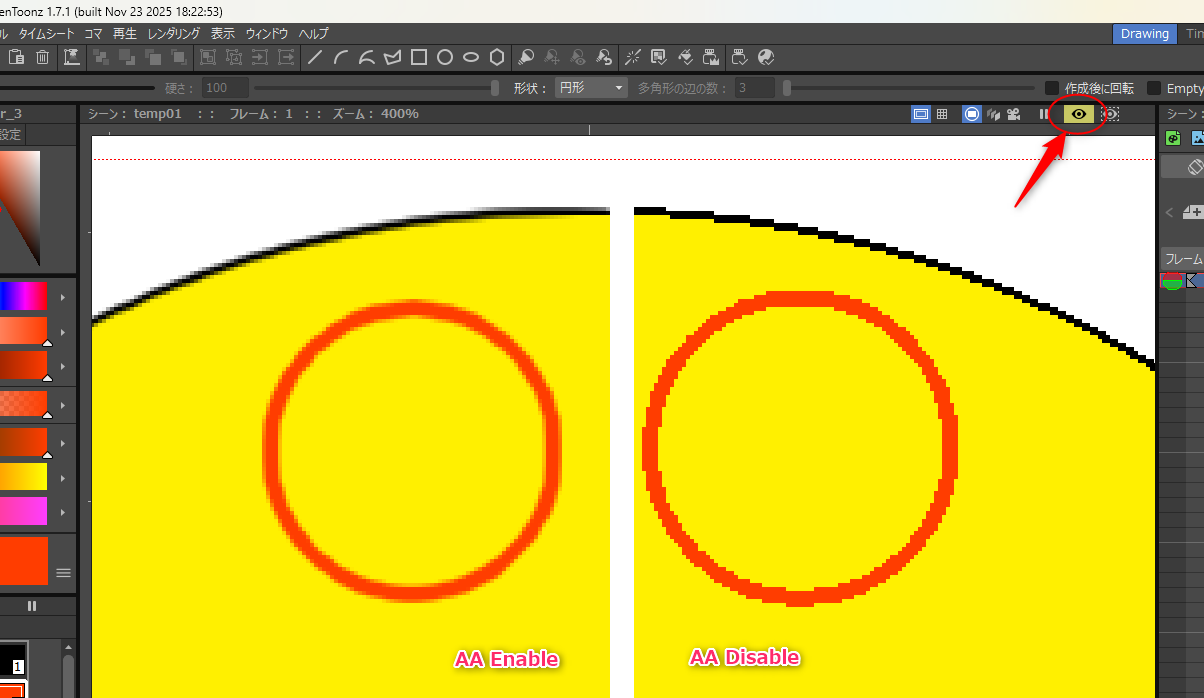This screenshot has width=1204, height=698.
Task: Toggle the sub-camera preview eye icon
Action: [x=1110, y=114]
